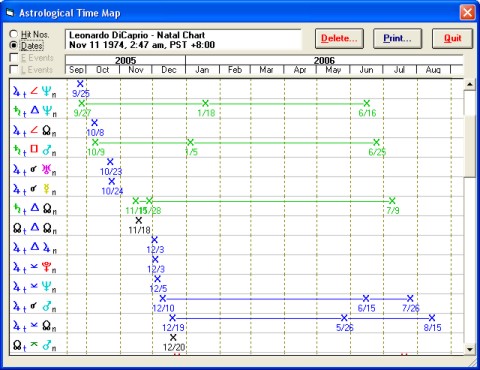Click the 12/19 hit marker

(x=172, y=318)
